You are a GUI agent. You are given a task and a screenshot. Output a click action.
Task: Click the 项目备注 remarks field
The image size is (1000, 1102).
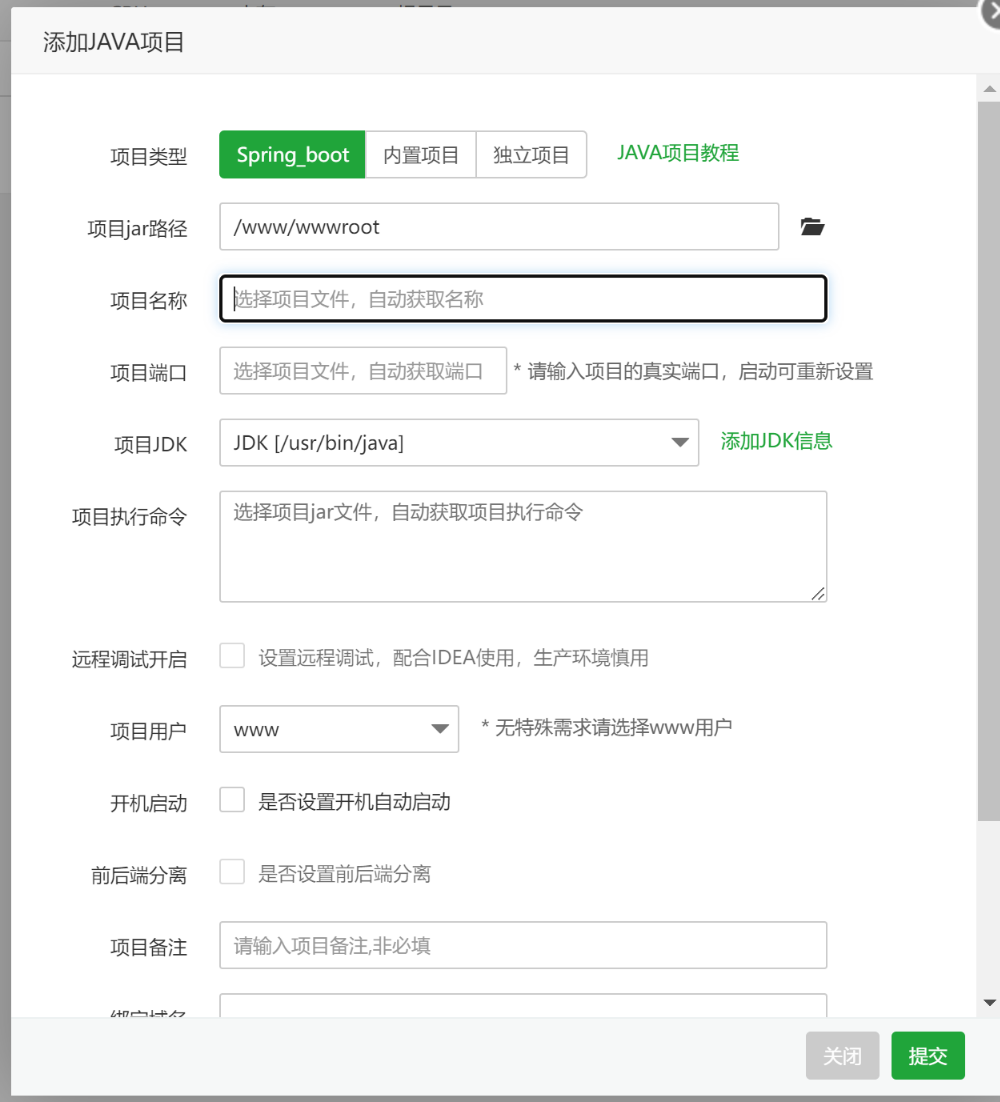pos(522,945)
